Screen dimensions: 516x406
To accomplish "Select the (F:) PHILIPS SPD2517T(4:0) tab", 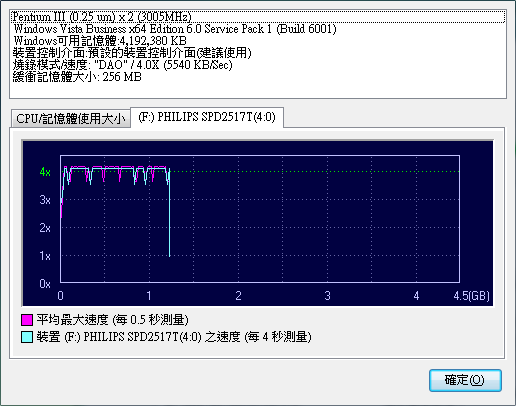I will point(207,117).
